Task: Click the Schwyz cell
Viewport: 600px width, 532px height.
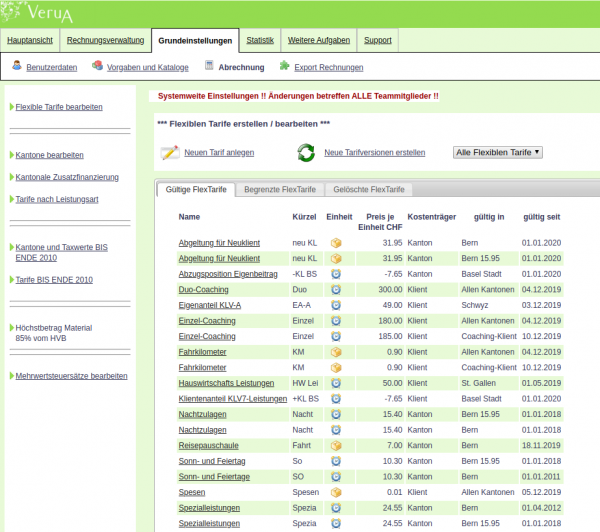Action: click(475, 305)
